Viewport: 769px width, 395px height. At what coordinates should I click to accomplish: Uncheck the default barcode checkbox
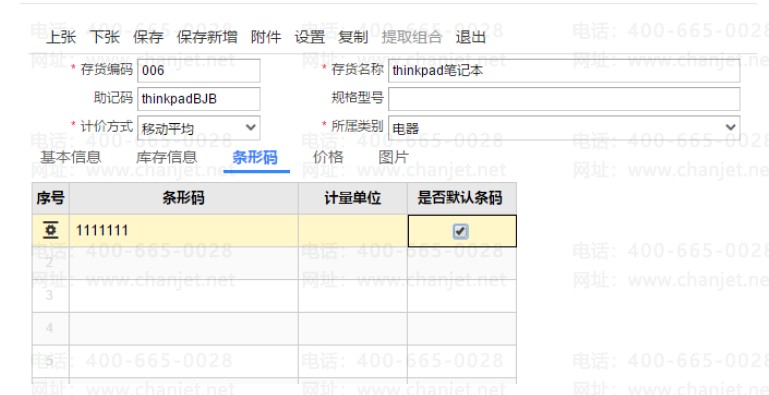click(461, 231)
